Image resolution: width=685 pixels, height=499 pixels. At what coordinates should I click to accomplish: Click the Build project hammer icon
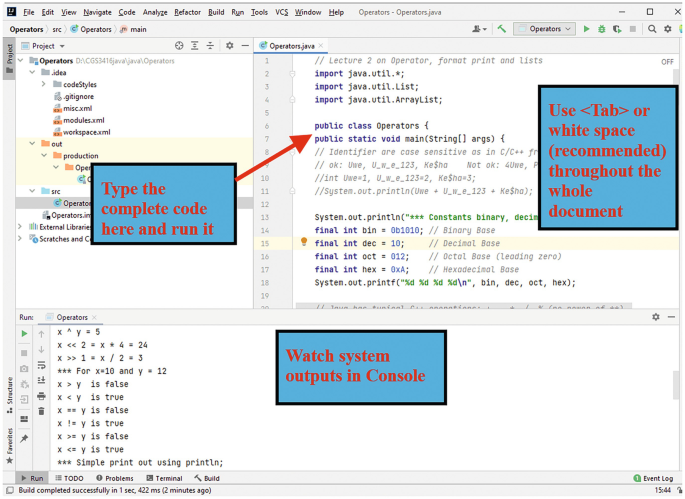click(x=501, y=29)
